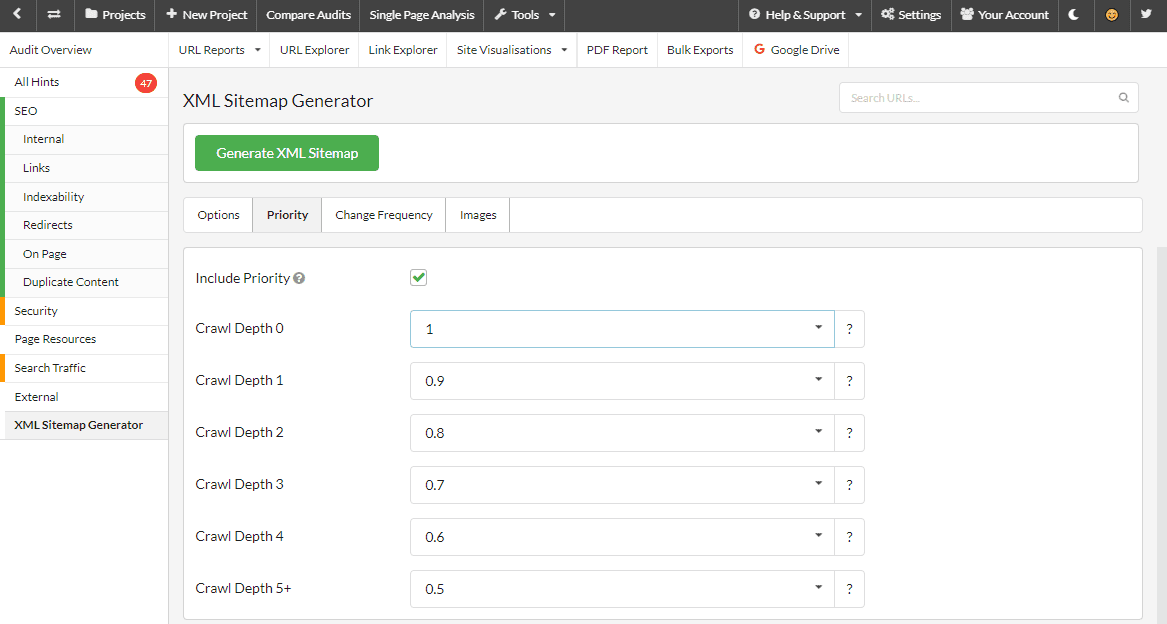Expand the Help & Support menu
This screenshot has height=624, width=1167.
pyautogui.click(x=805, y=15)
